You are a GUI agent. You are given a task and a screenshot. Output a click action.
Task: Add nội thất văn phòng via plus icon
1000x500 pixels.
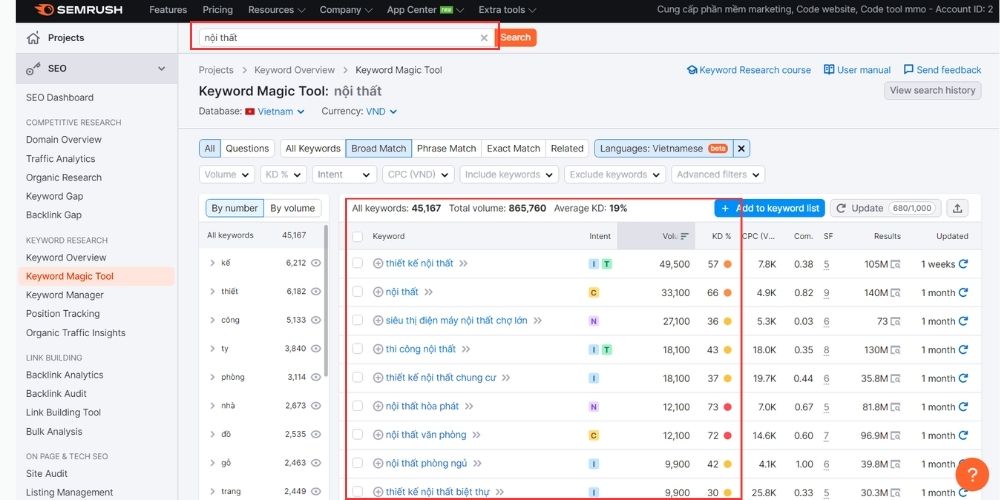click(x=378, y=435)
